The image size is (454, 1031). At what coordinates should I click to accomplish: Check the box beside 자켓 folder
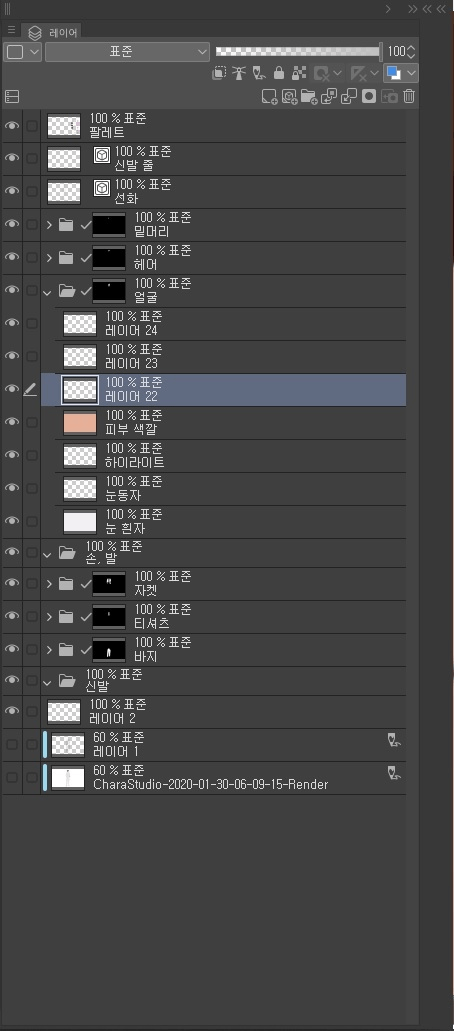(32, 583)
